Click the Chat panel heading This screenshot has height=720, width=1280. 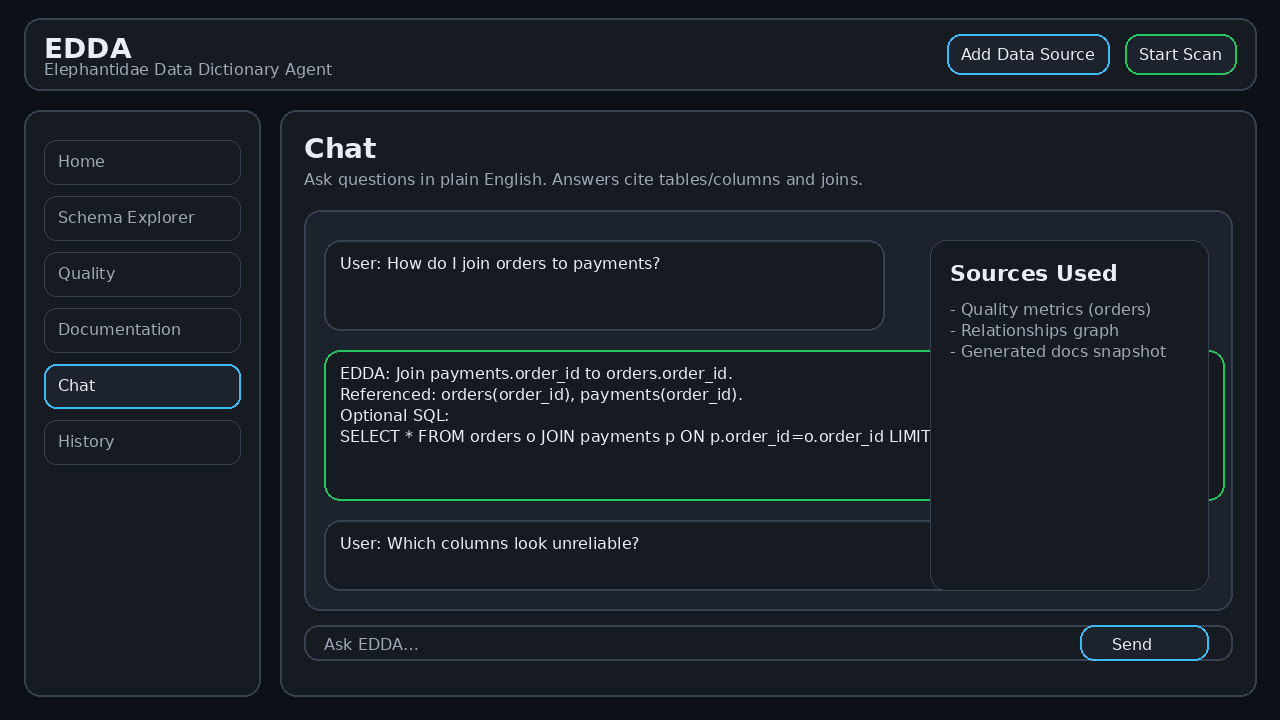[x=339, y=148]
